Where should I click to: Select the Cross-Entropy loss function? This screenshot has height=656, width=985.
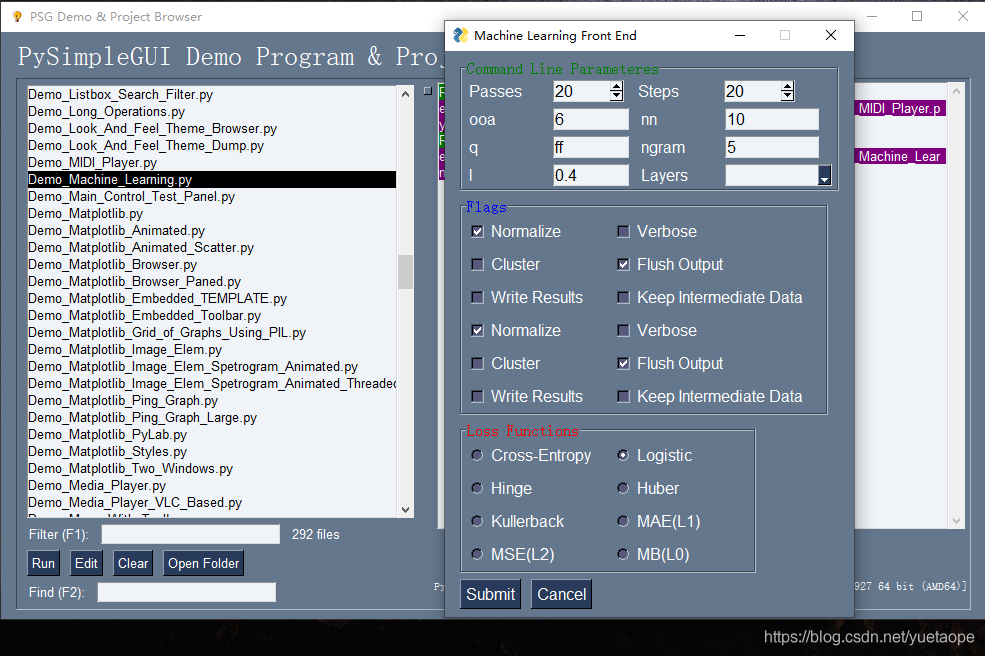coord(477,455)
